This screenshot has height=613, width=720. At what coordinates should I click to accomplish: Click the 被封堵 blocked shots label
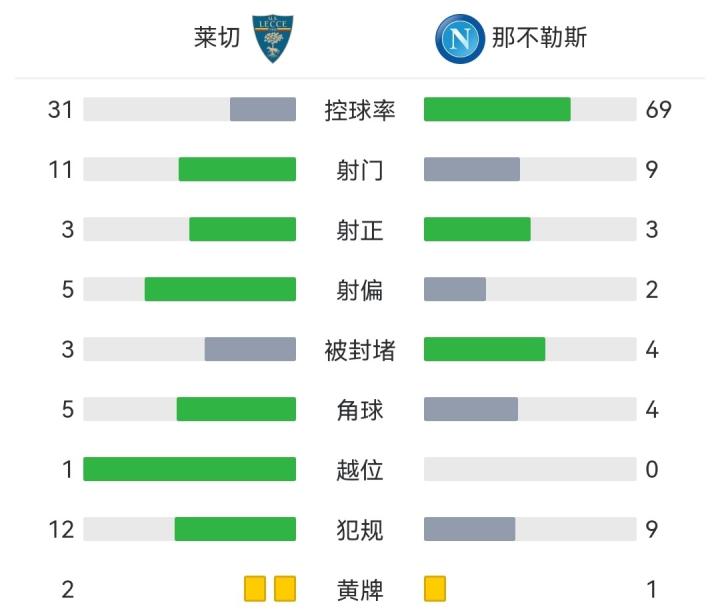[x=360, y=350]
